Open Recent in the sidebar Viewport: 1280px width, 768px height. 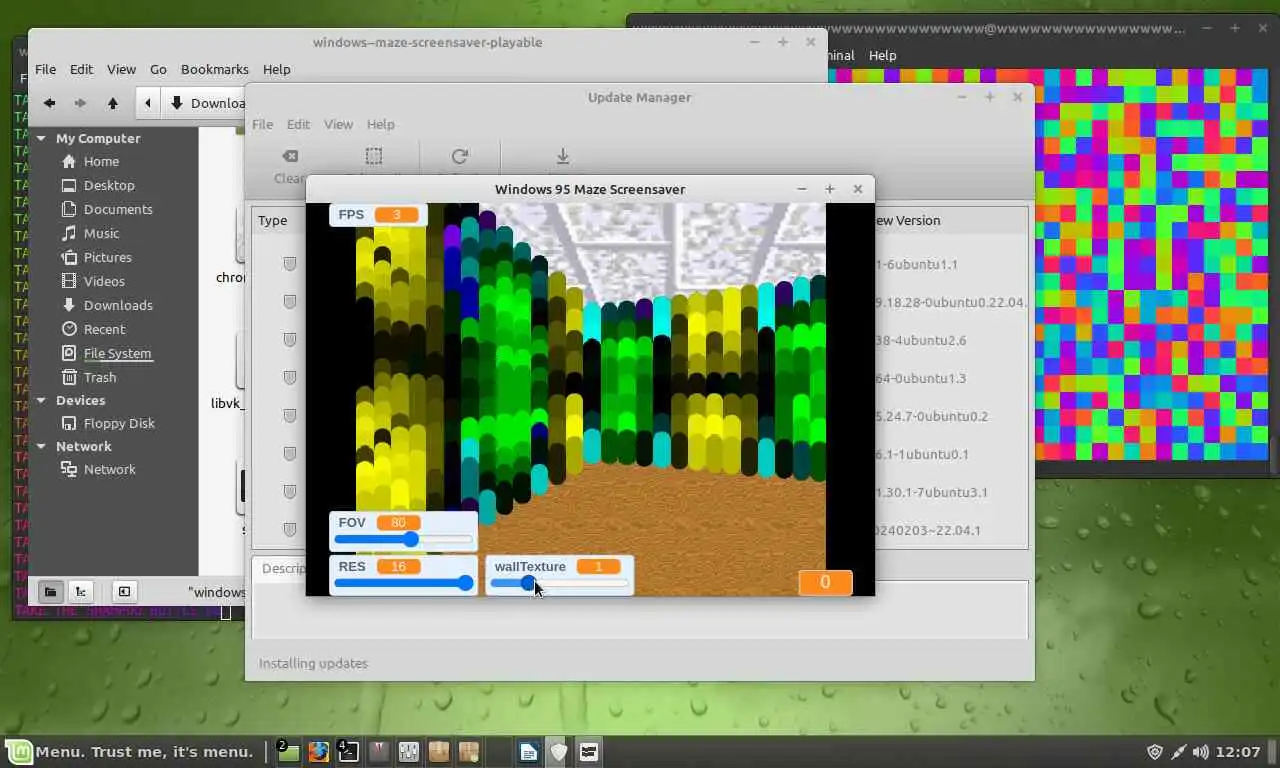[104, 329]
